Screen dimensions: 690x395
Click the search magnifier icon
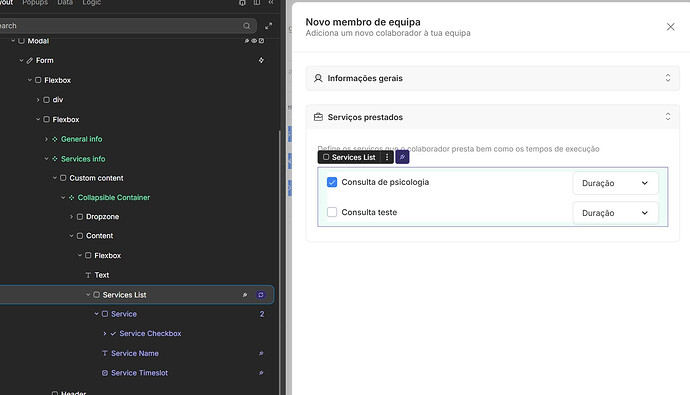click(247, 26)
